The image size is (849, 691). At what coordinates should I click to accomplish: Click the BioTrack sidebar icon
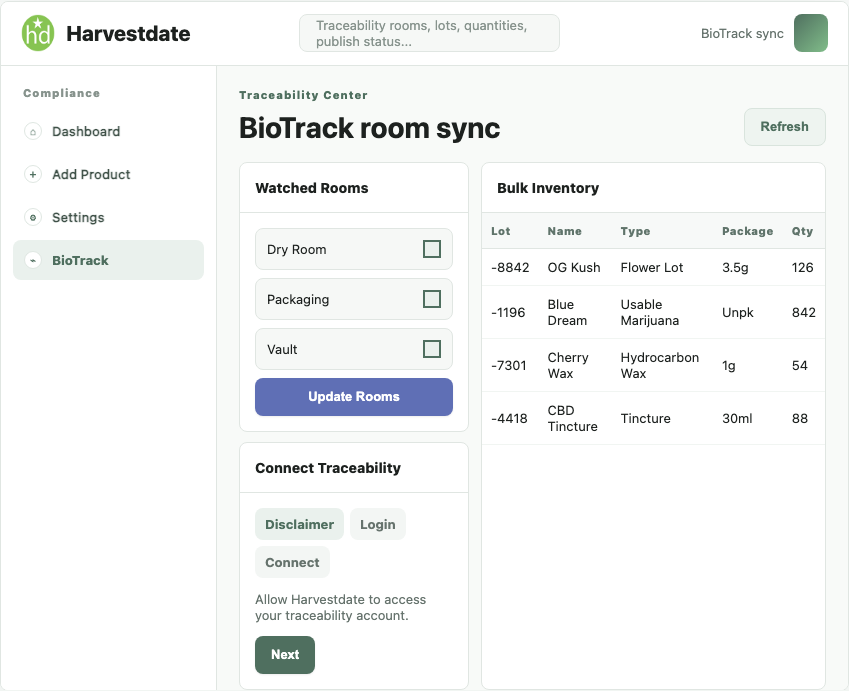tap(33, 260)
